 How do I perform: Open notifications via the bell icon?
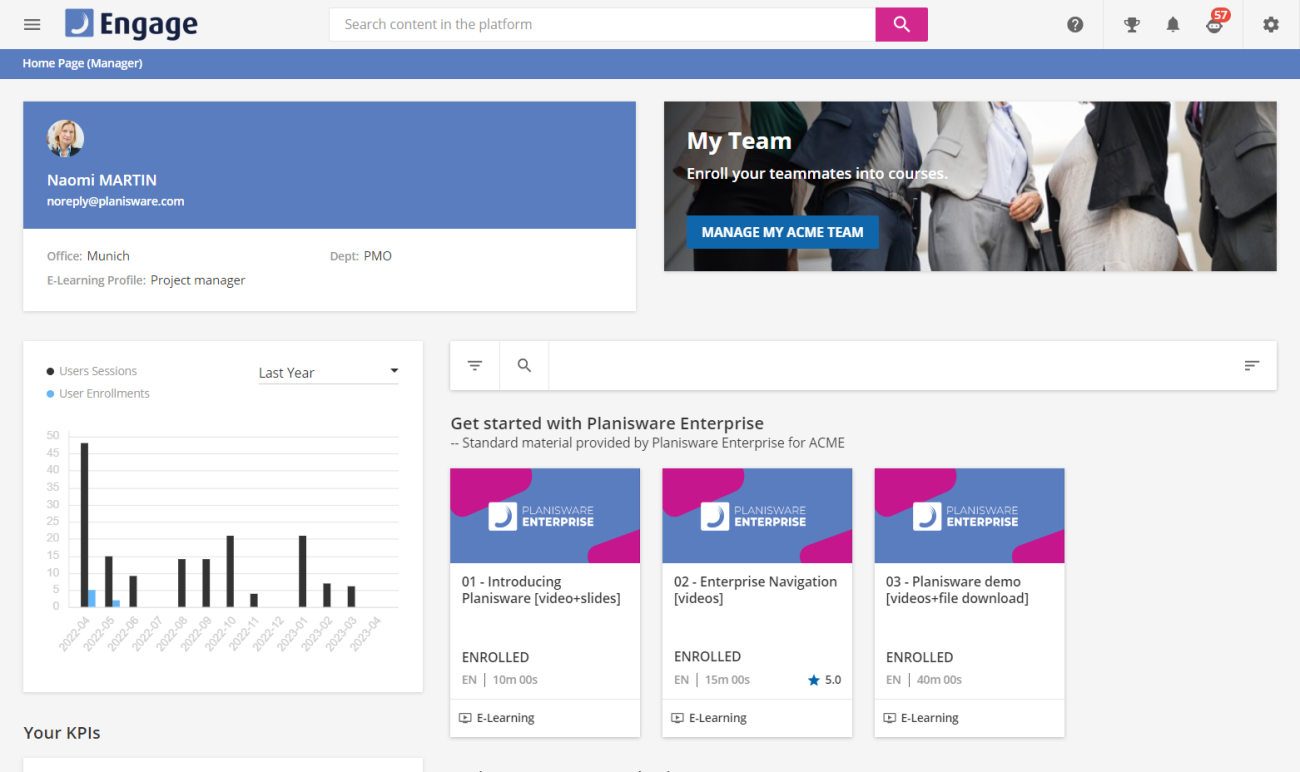1173,24
